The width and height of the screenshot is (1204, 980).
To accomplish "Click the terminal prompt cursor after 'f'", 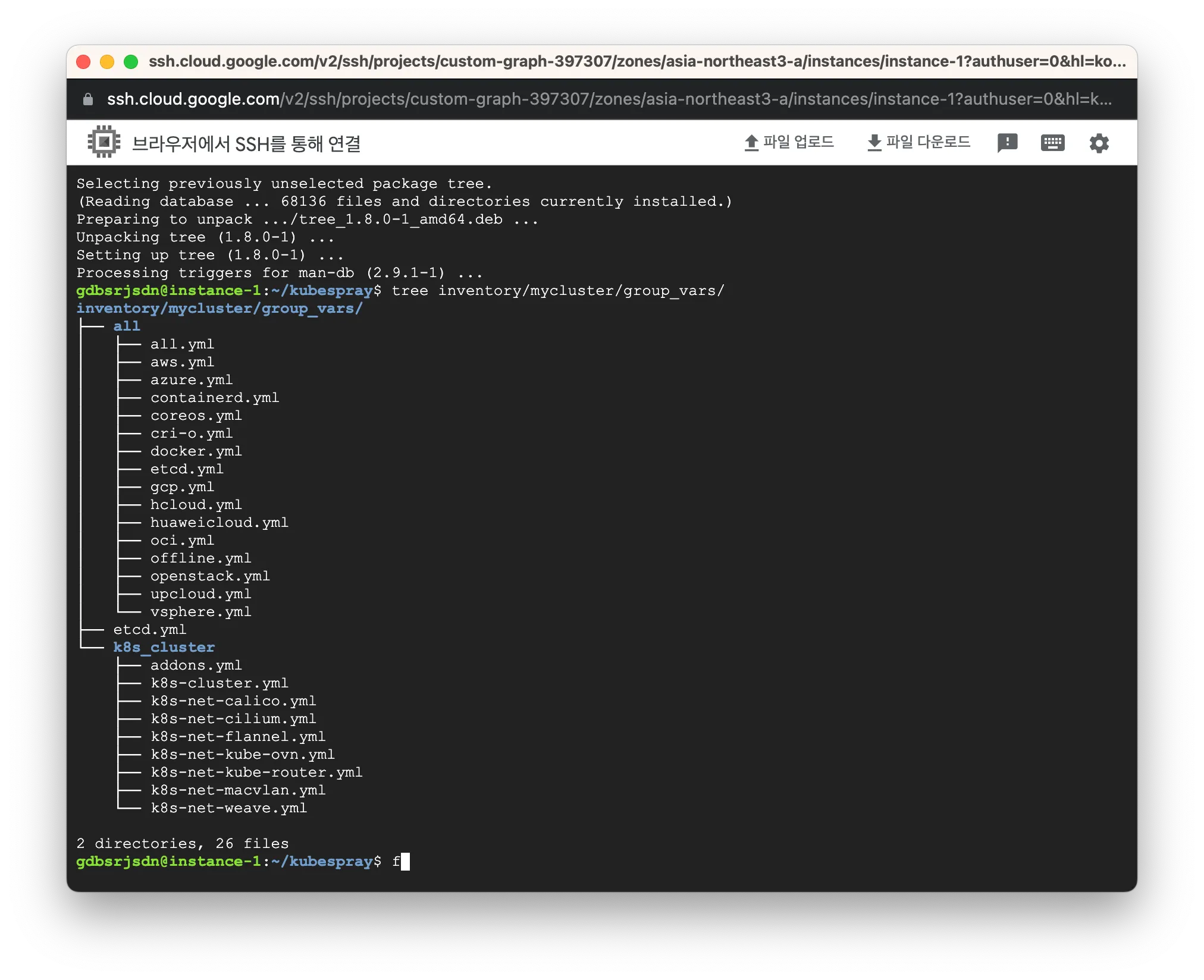I will click(405, 862).
